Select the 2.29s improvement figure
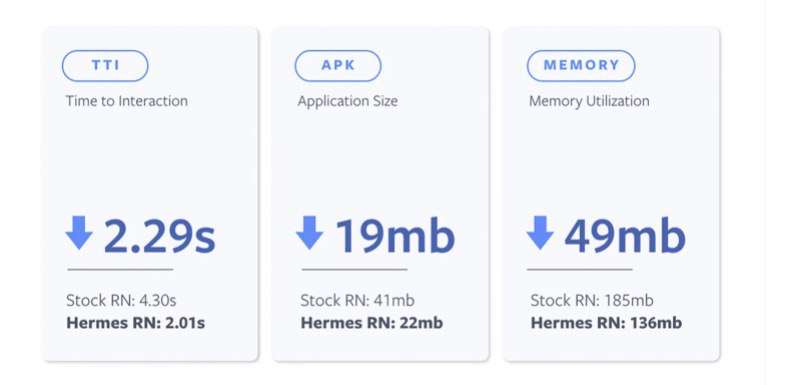This screenshot has width=795, height=385. point(160,236)
